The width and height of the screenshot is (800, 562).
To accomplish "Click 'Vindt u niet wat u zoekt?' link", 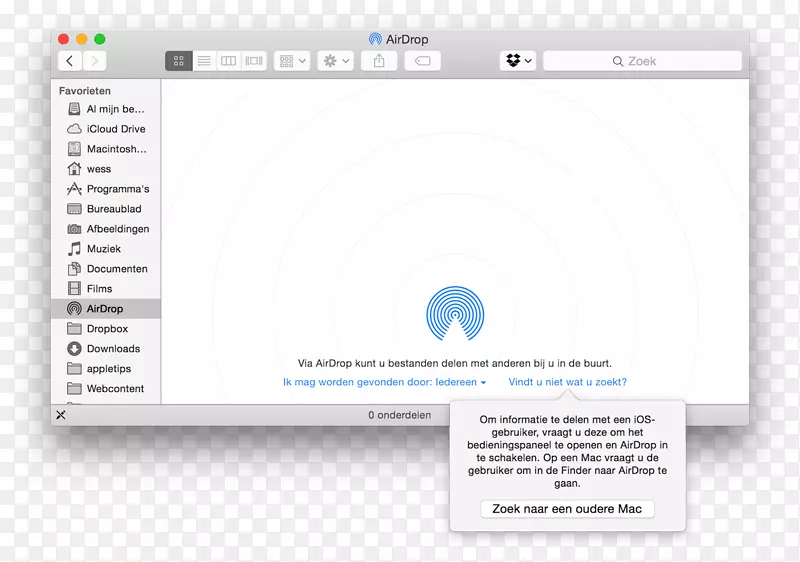I will pyautogui.click(x=567, y=382).
